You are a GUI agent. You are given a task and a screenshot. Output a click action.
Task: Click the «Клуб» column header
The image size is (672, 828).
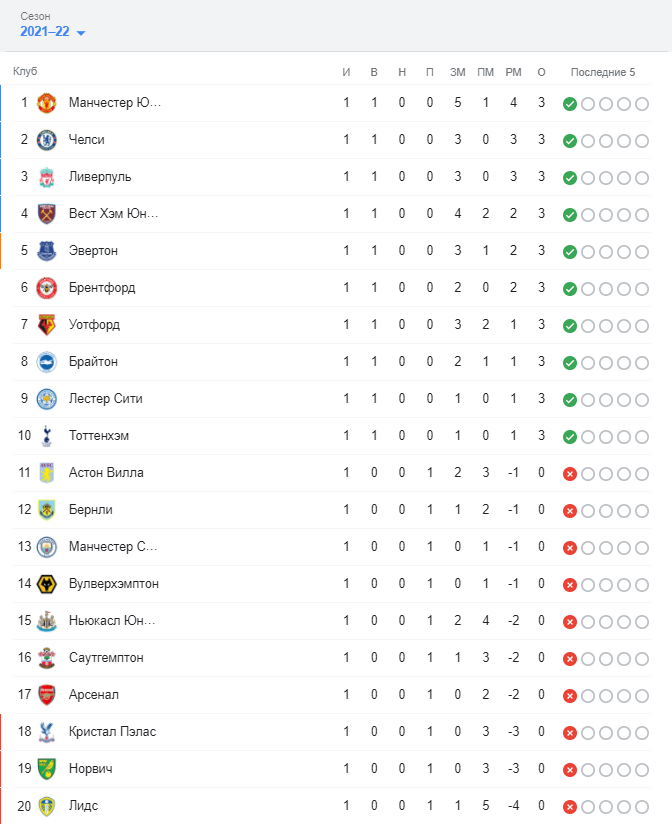click(25, 72)
